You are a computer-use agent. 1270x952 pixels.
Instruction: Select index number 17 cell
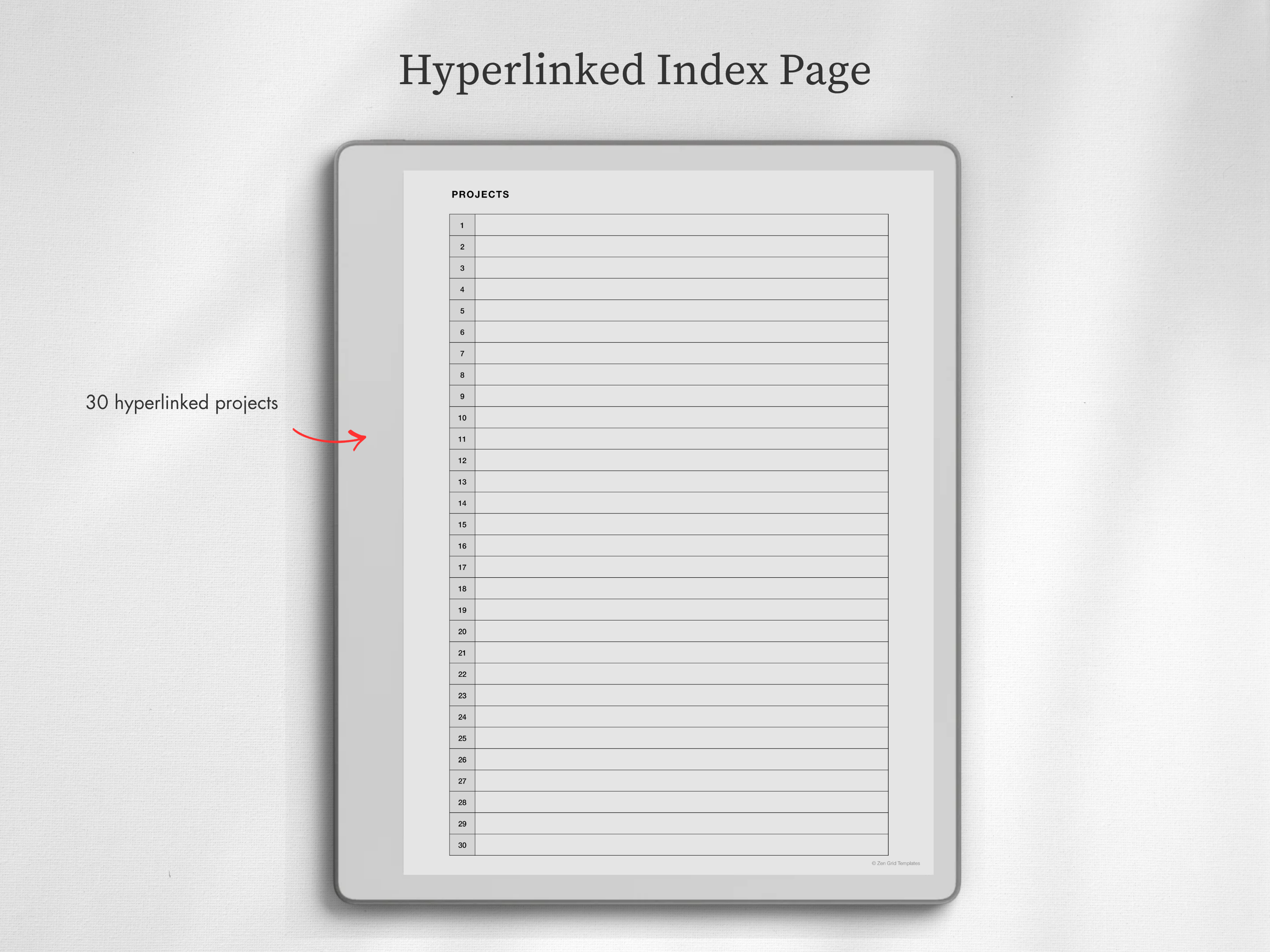[462, 567]
